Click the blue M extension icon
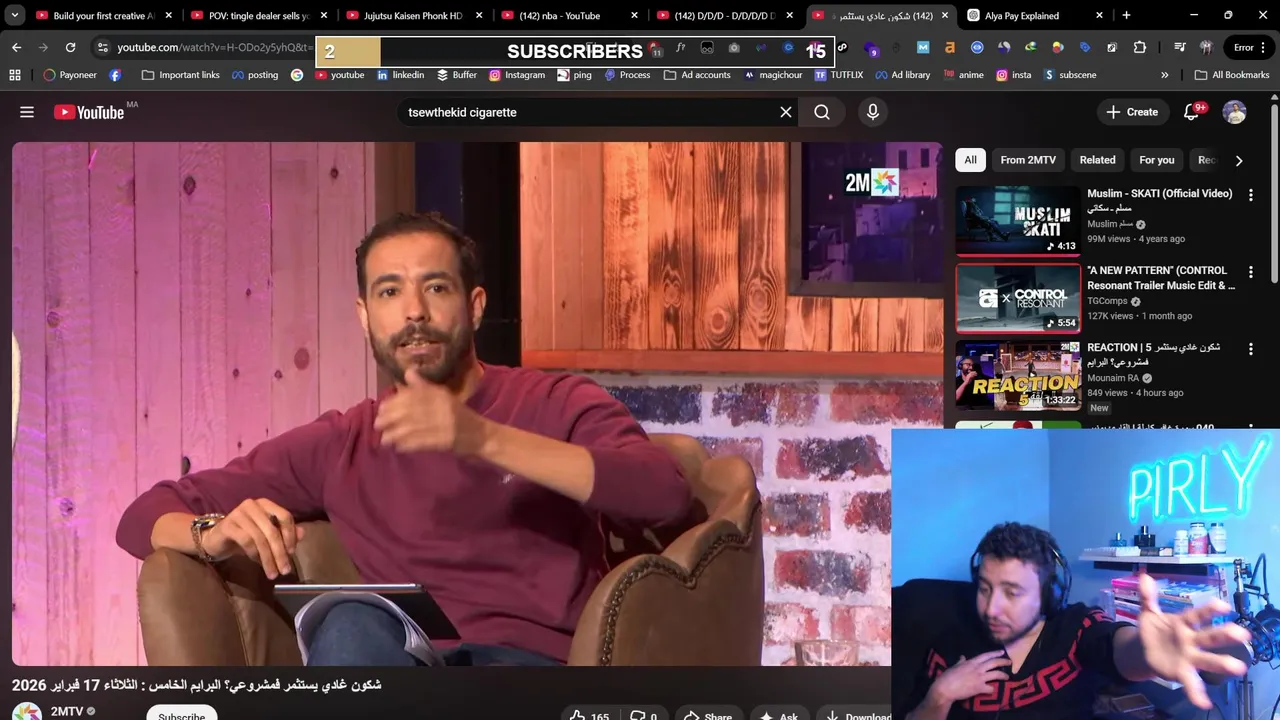Screen dimensions: 1280x720 click(923, 47)
